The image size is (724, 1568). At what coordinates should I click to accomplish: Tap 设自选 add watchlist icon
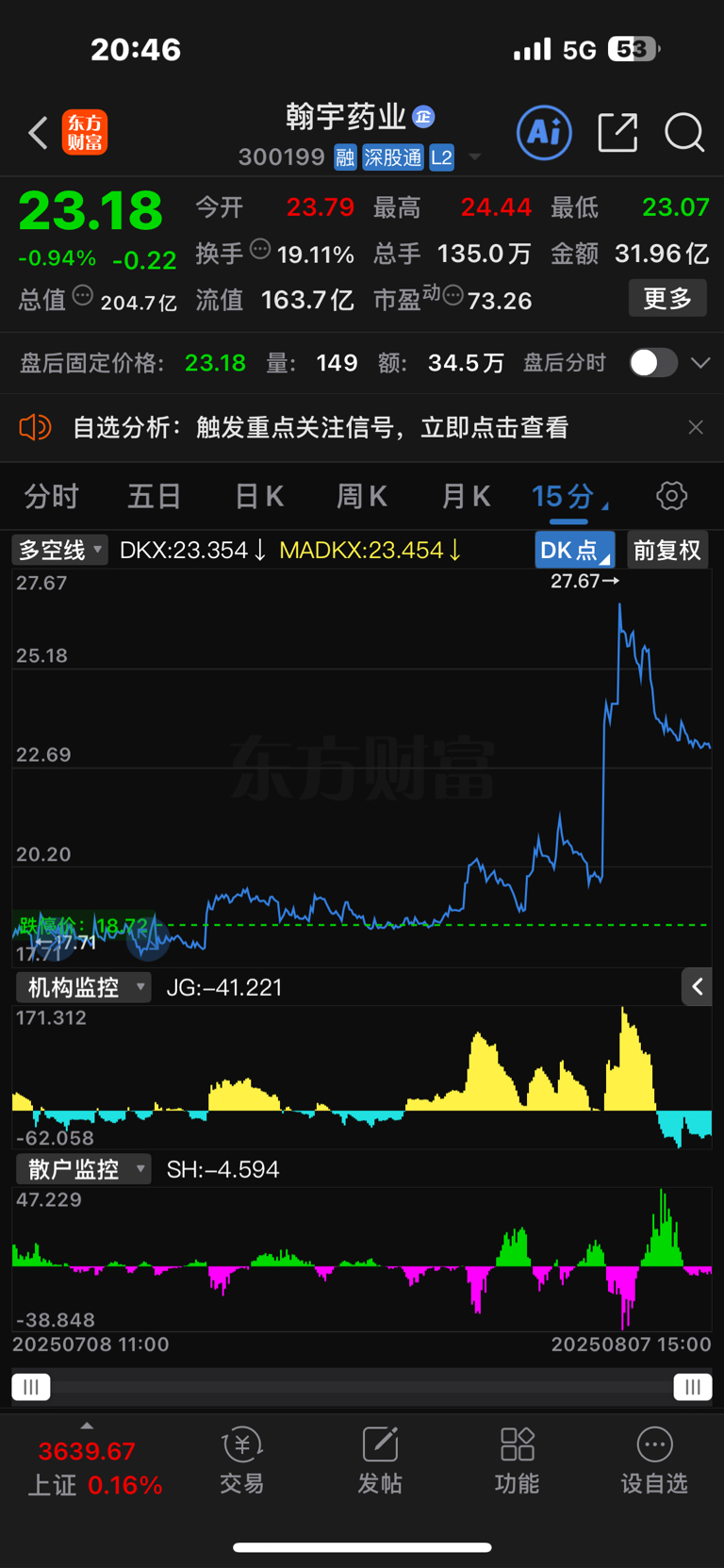click(x=654, y=1461)
